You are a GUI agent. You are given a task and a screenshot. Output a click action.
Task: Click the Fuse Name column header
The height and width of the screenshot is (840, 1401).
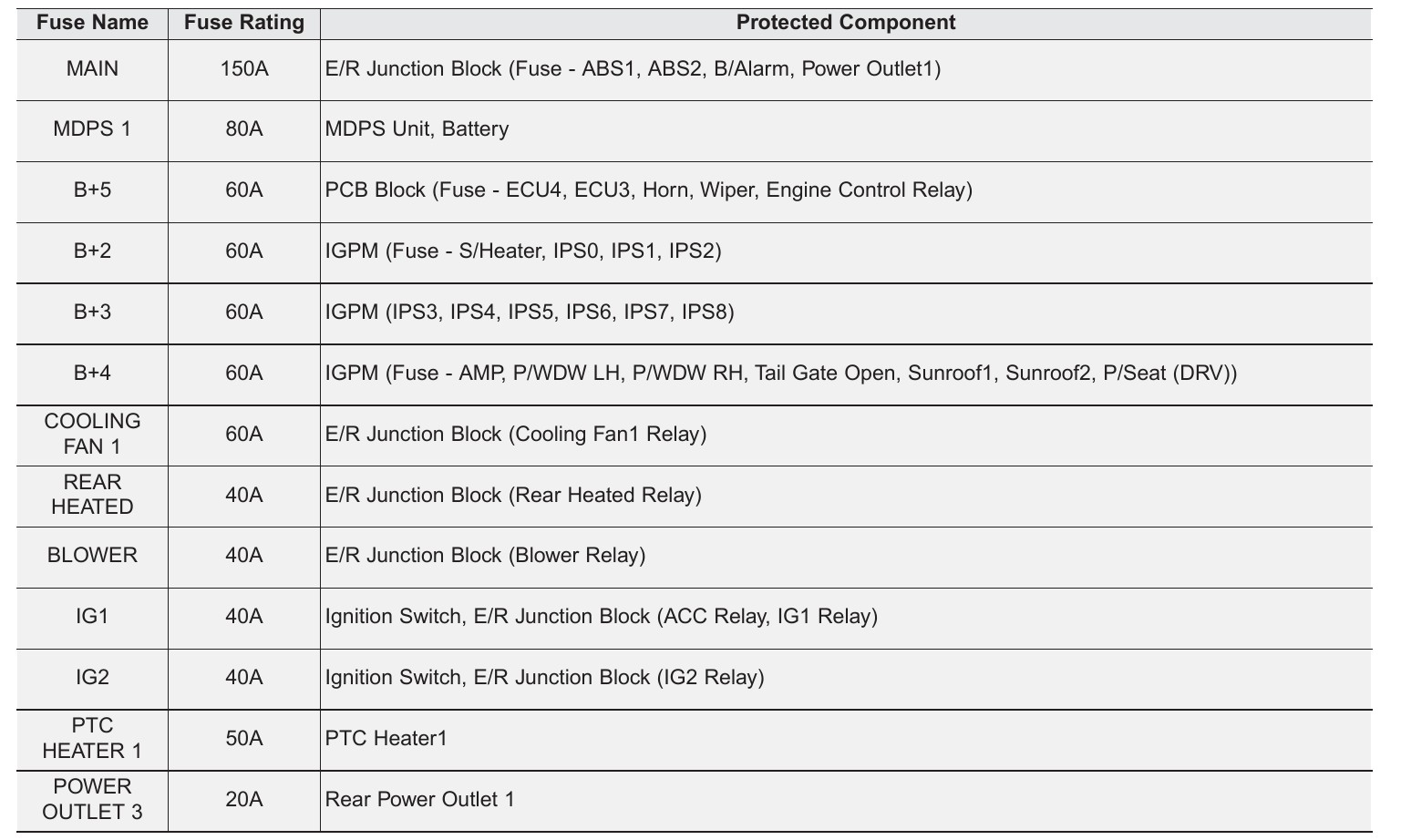(x=92, y=23)
